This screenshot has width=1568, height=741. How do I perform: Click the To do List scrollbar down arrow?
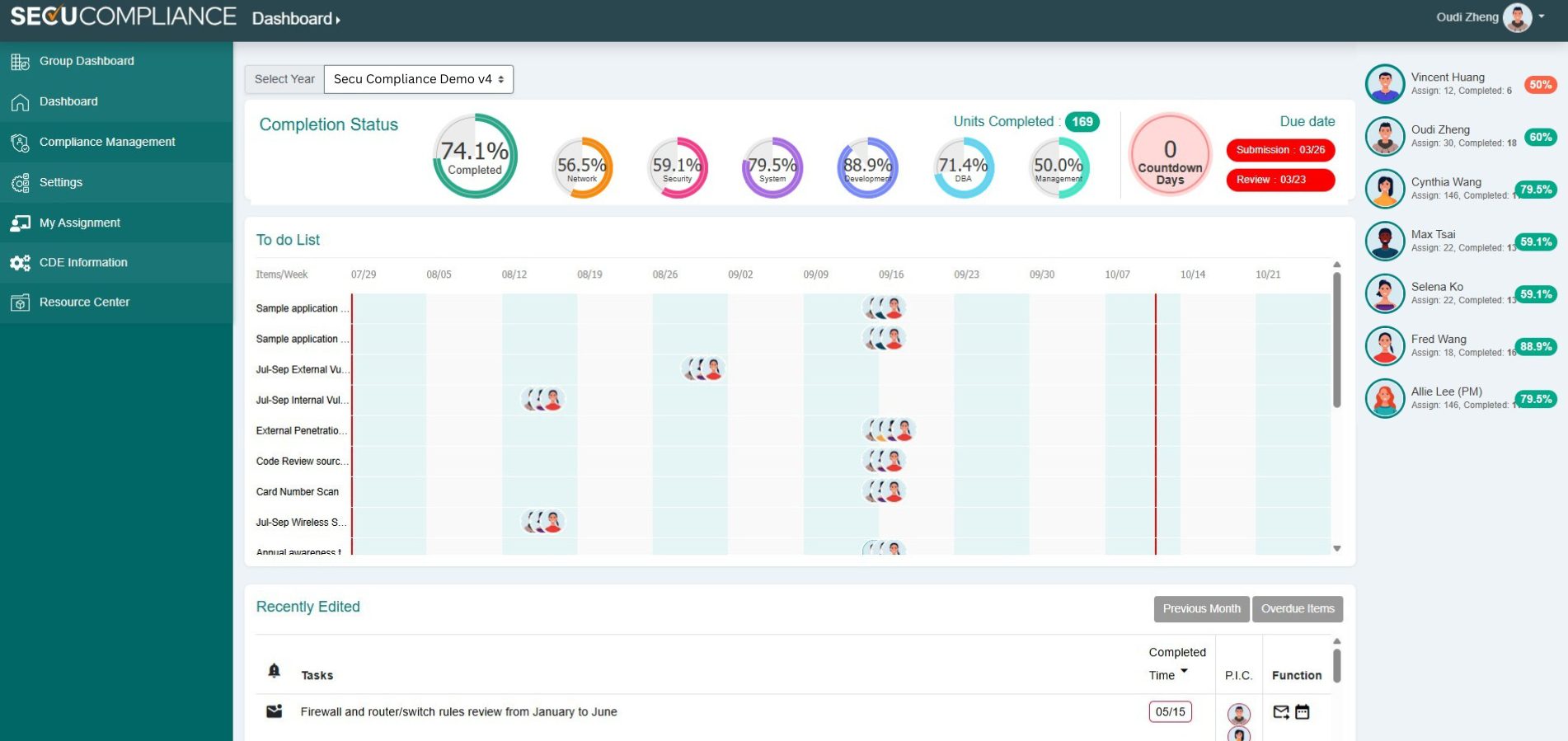pyautogui.click(x=1337, y=549)
